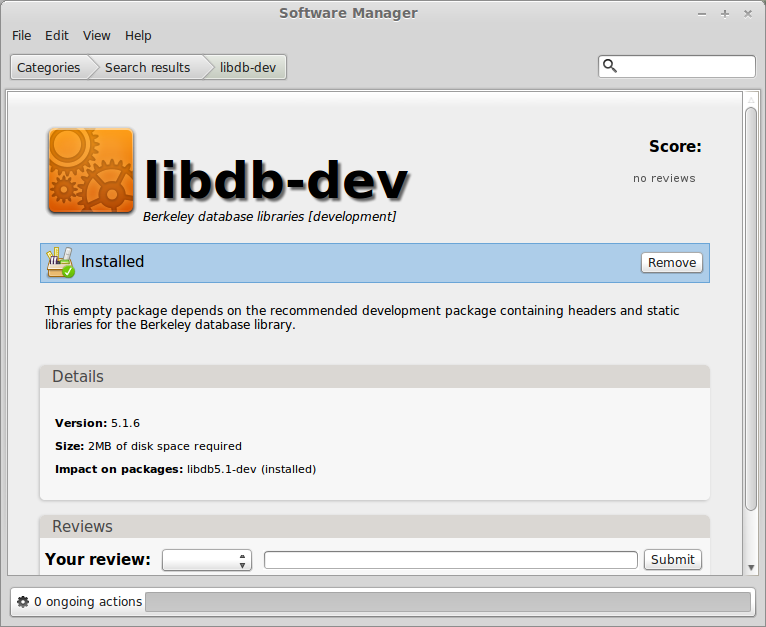Select the libdb-dev breadcrumb
766x627 pixels.
coord(247,67)
